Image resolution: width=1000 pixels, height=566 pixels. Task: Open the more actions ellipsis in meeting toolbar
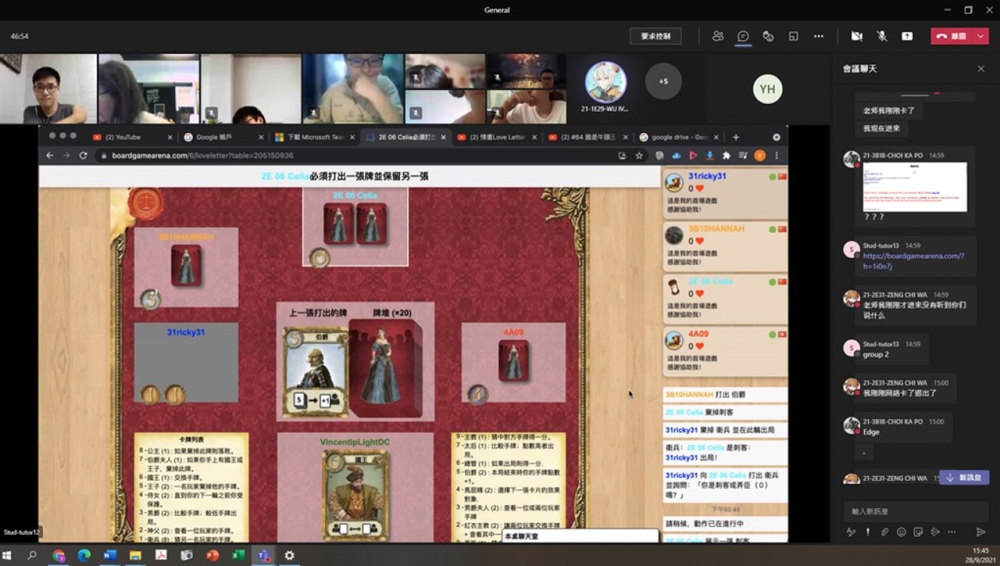point(818,36)
